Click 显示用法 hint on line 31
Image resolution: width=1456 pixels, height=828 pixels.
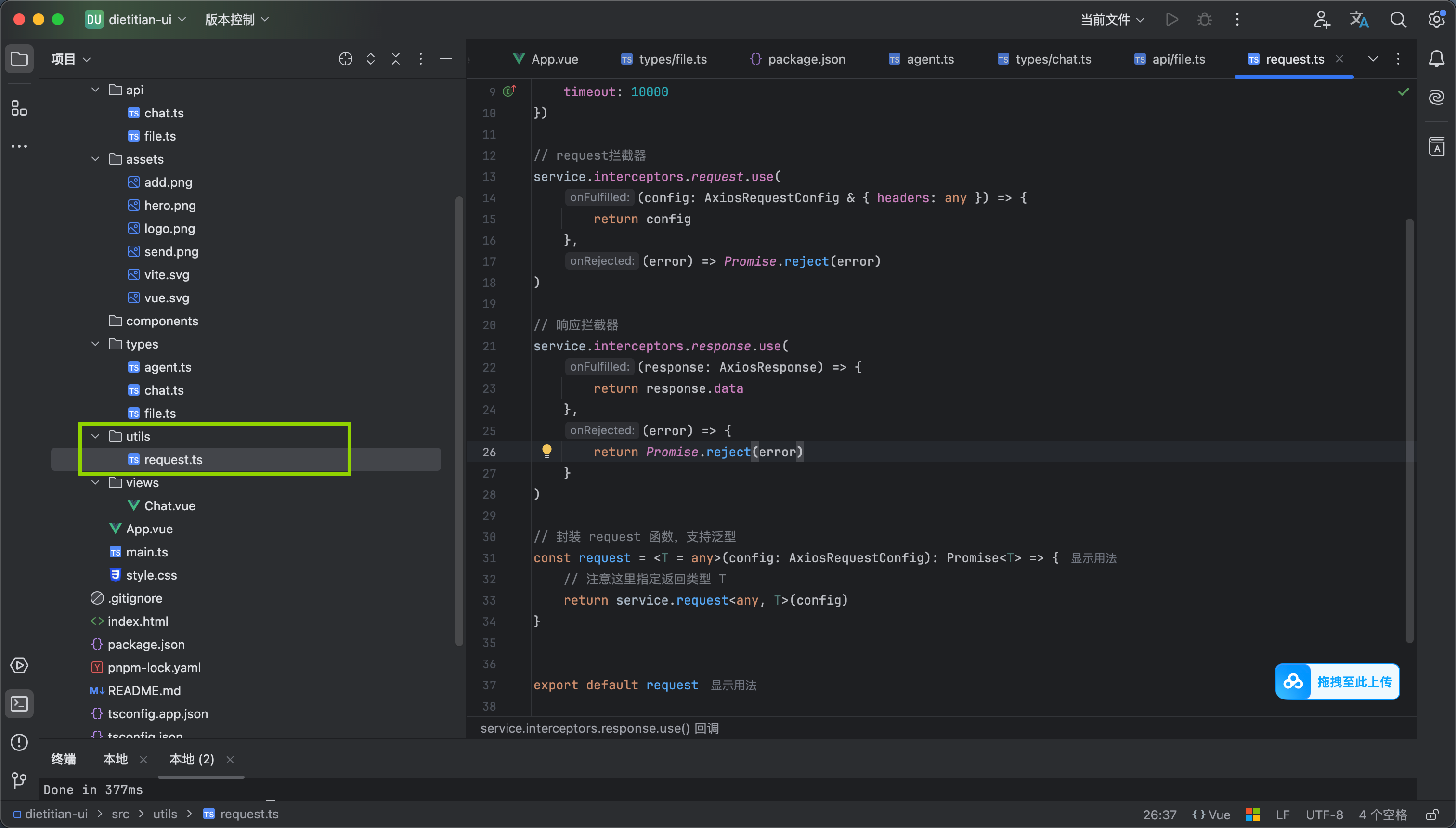click(1094, 558)
